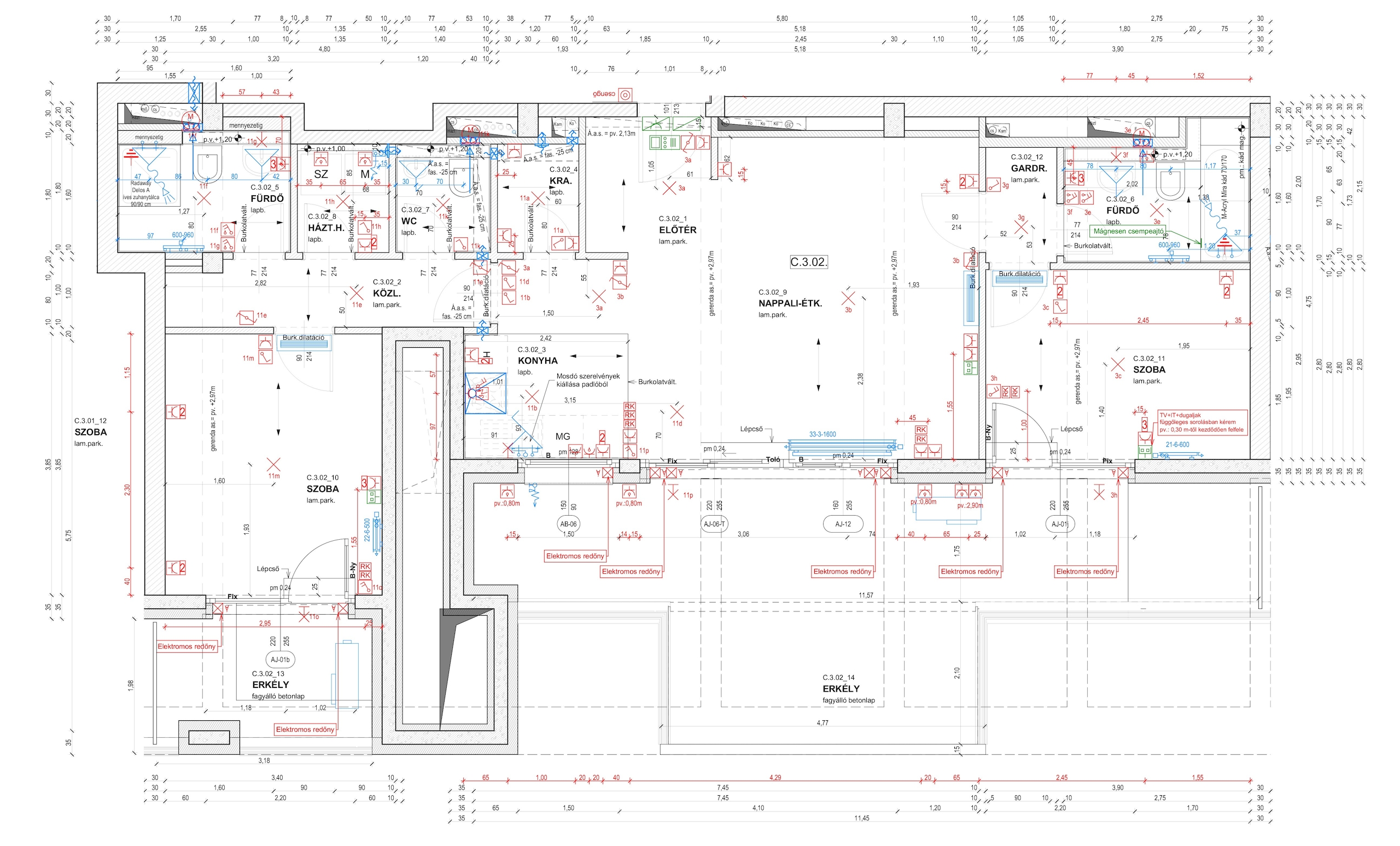Select the Mosdó szerelvények kiállása padlóból note
1400x846 pixels.
coord(587,380)
